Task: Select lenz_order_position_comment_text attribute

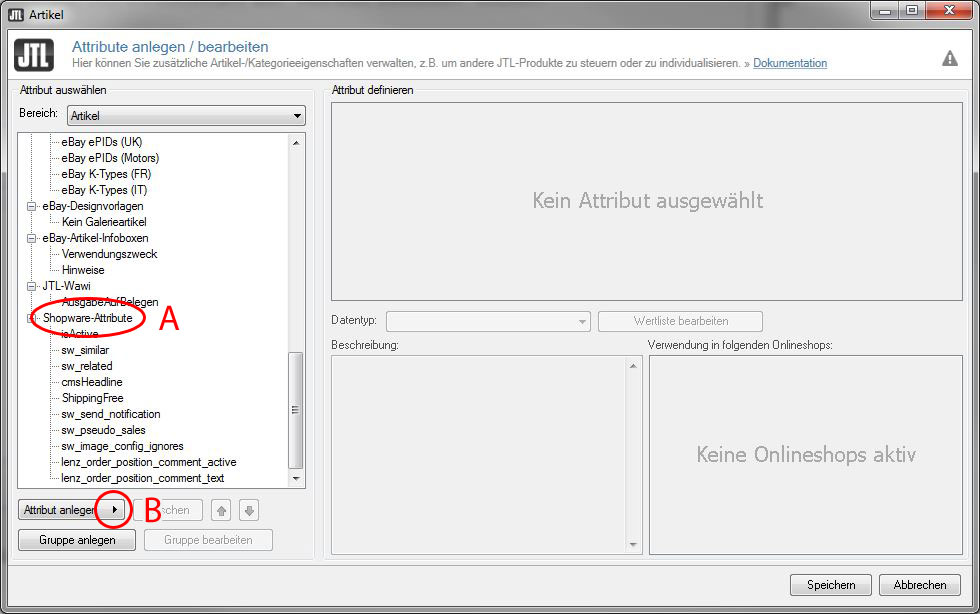Action: (x=142, y=478)
